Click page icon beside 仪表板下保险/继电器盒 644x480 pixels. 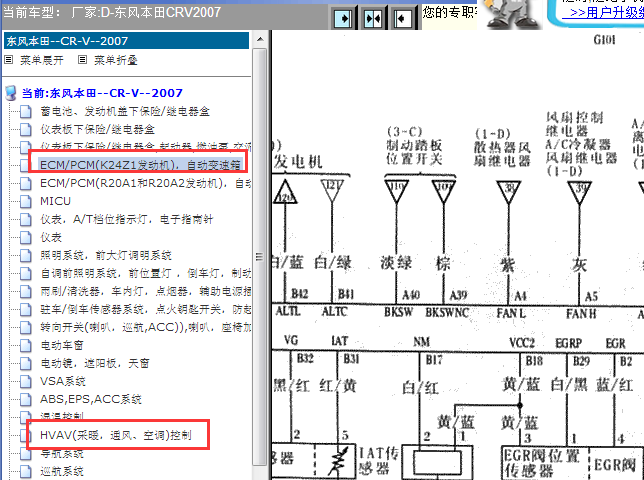click(25, 129)
